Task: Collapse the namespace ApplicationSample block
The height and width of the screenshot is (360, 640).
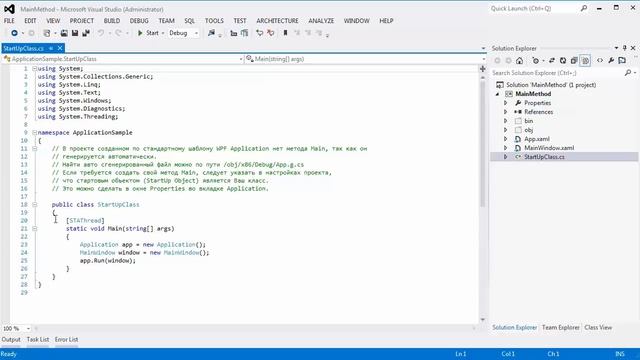Action: 35,133
